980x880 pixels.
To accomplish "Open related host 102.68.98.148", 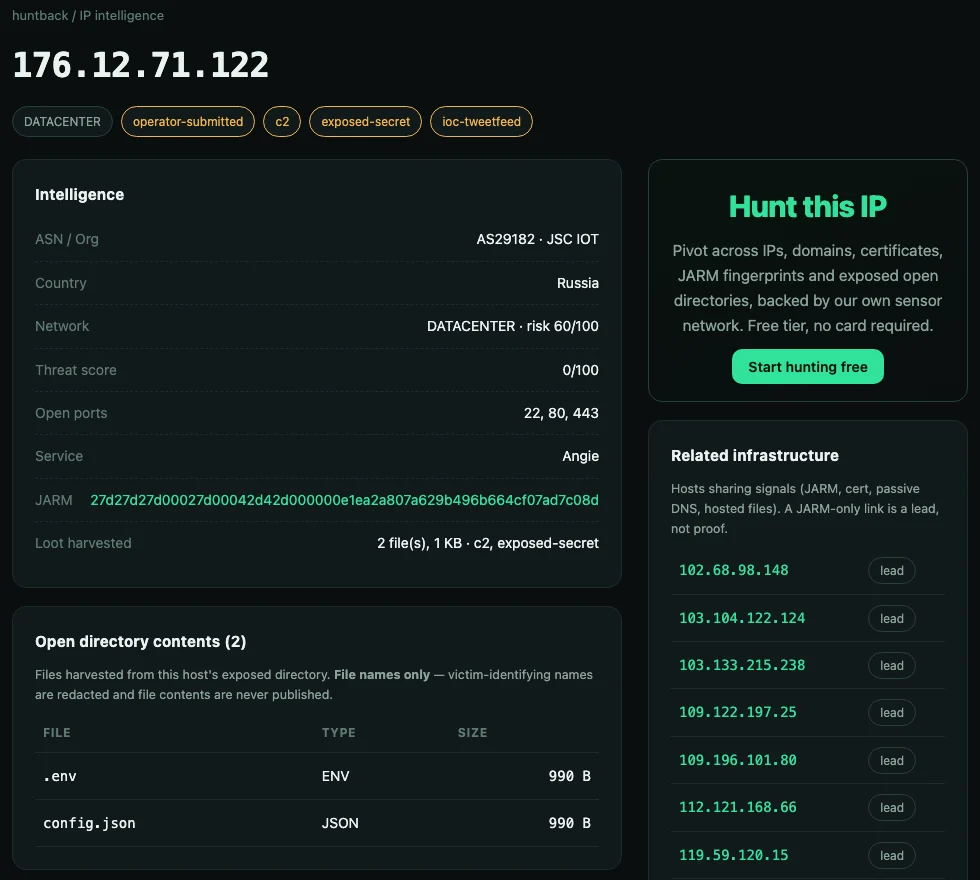I will click(733, 570).
